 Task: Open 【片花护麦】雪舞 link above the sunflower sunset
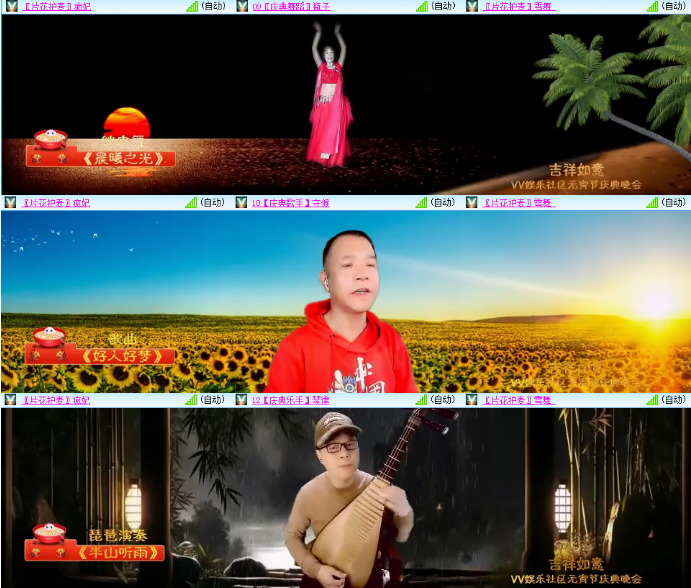pos(519,203)
